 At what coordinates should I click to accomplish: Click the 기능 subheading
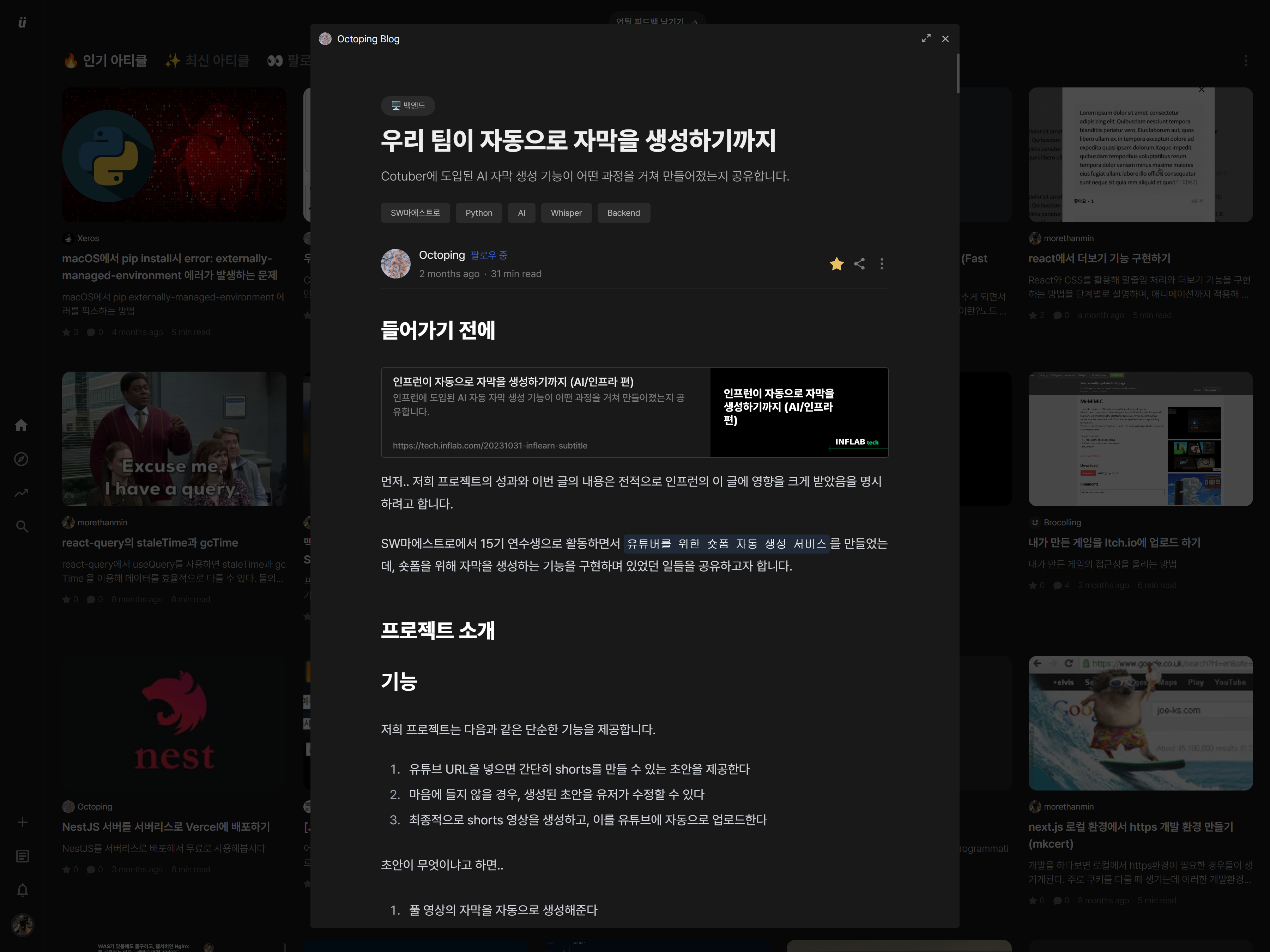click(399, 682)
